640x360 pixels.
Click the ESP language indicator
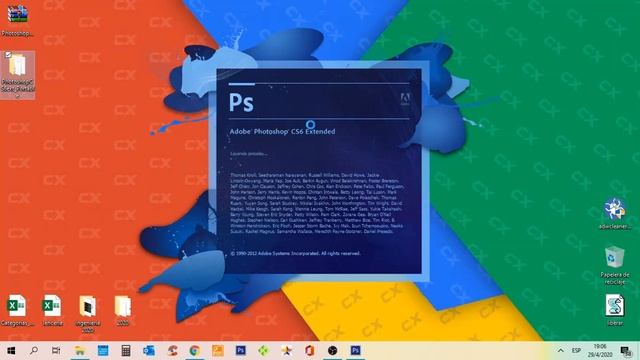tap(576, 351)
